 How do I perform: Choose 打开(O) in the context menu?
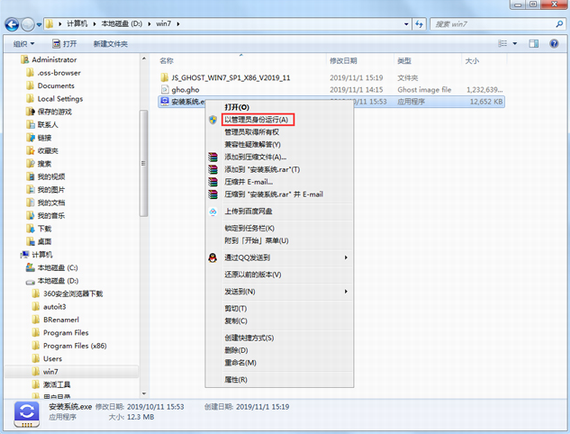pyautogui.click(x=237, y=107)
